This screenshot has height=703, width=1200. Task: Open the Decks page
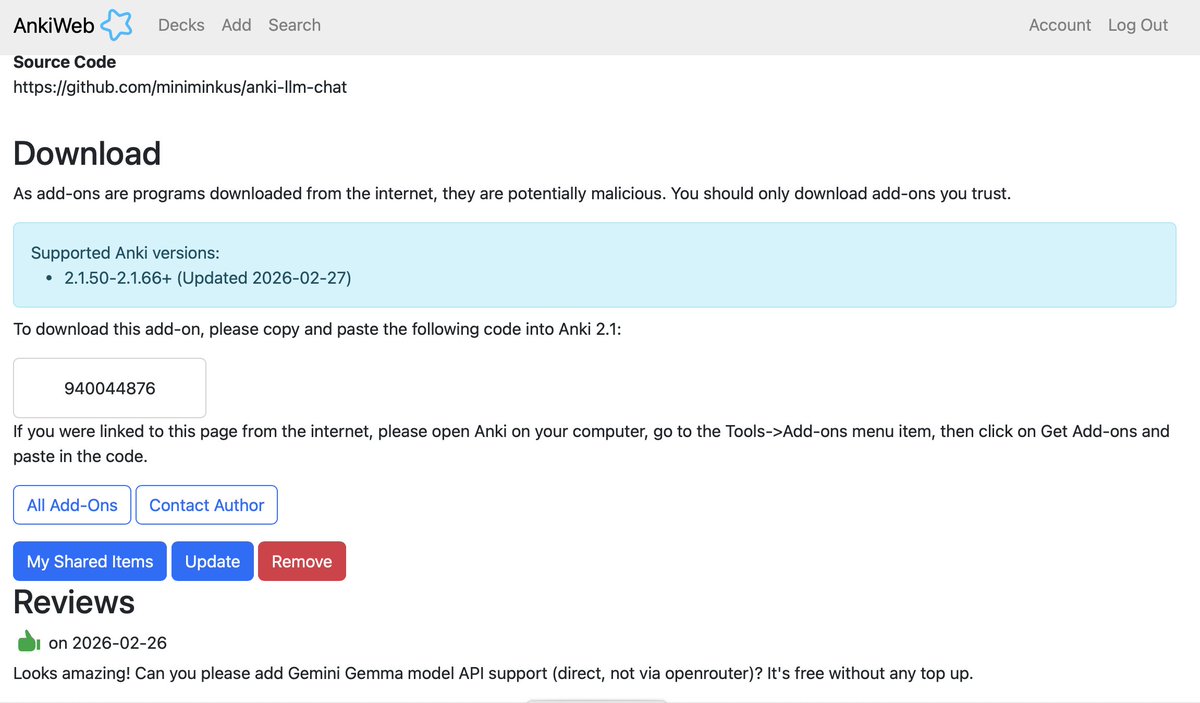(181, 25)
